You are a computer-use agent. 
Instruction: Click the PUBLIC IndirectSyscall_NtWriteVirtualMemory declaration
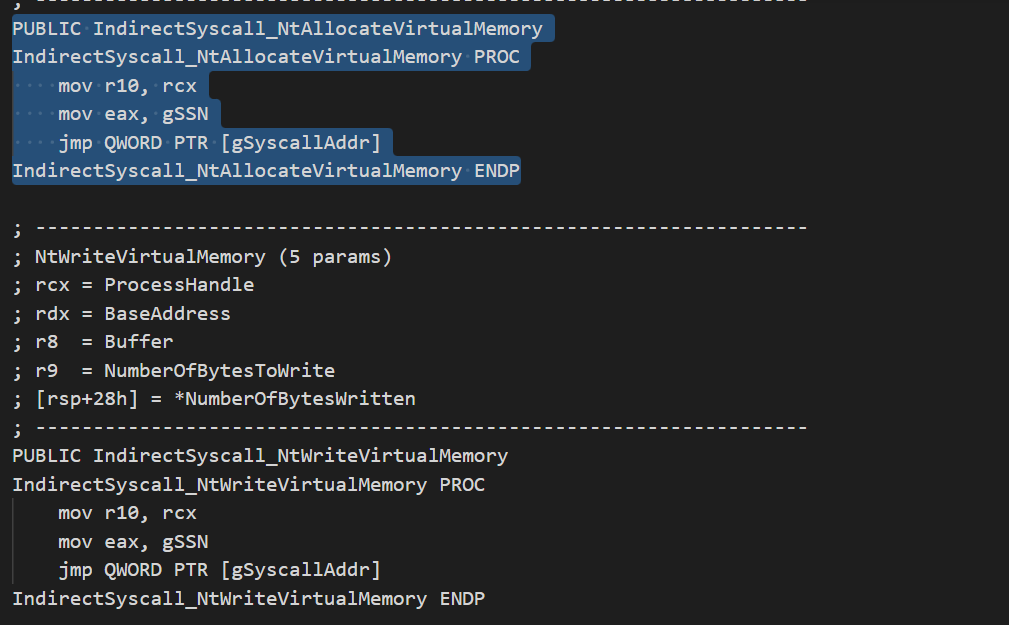(260, 456)
